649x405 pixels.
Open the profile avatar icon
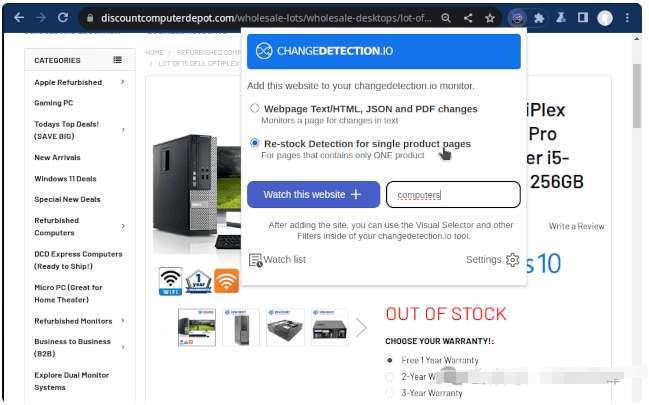[605, 18]
